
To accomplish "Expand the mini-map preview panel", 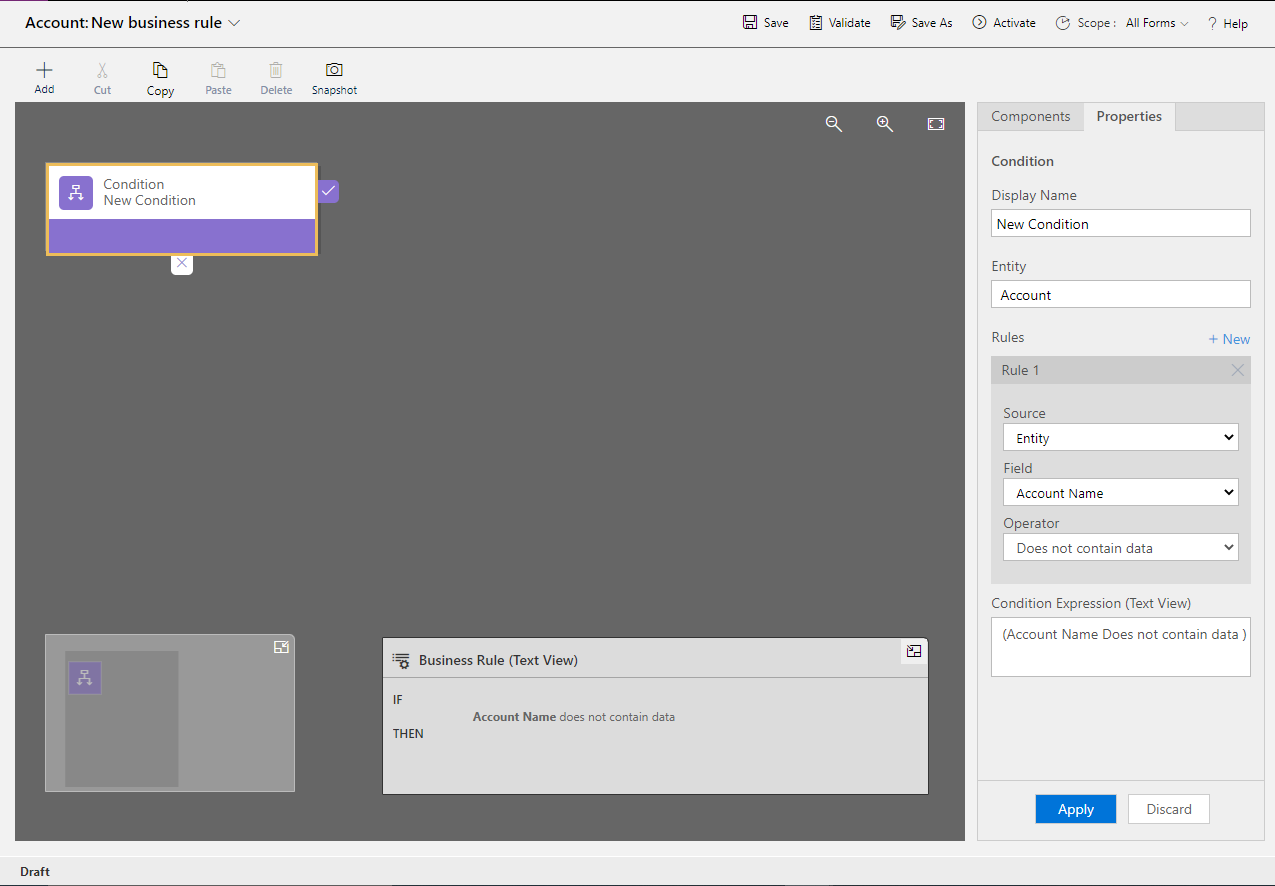I will point(281,646).
